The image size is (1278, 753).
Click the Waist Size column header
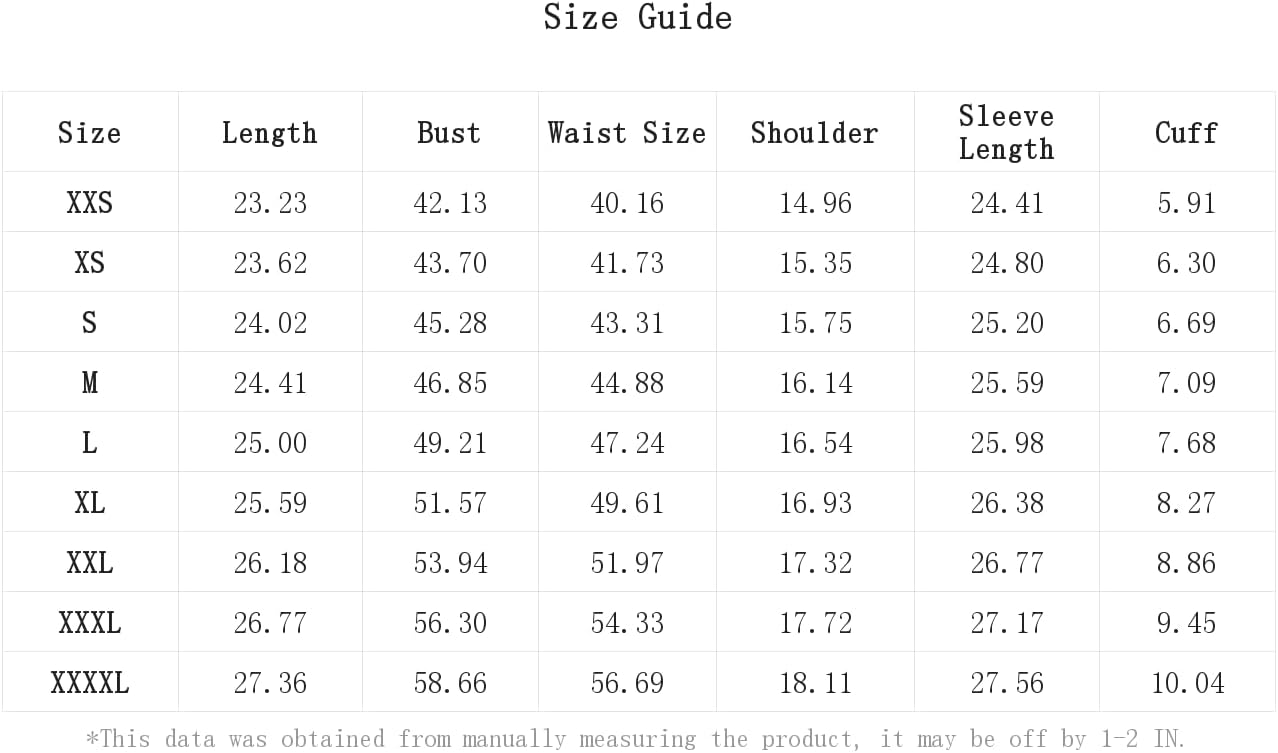(x=627, y=133)
